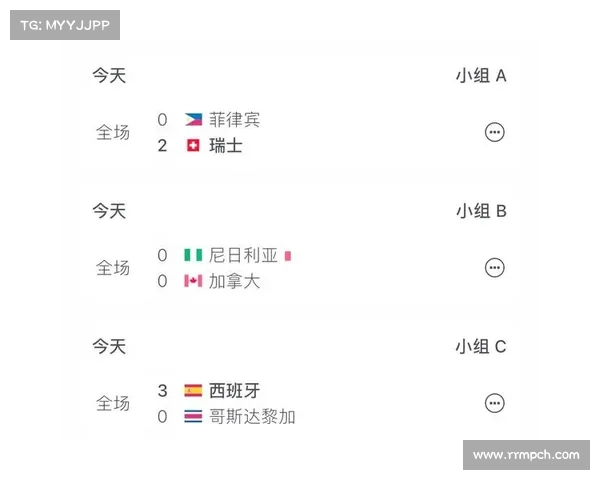Click the TG: MYYJJPP banner
The width and height of the screenshot is (600, 480).
pyautogui.click(x=65, y=25)
